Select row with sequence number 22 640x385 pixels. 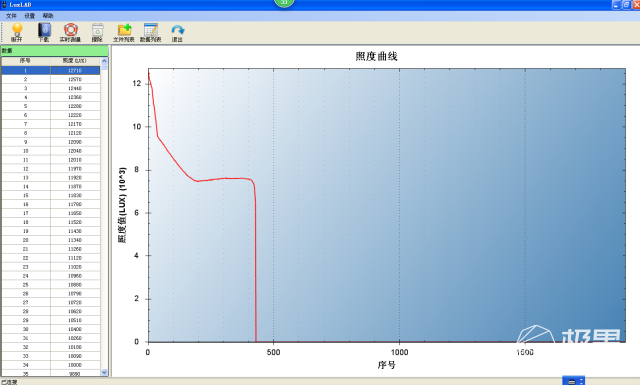pos(51,258)
